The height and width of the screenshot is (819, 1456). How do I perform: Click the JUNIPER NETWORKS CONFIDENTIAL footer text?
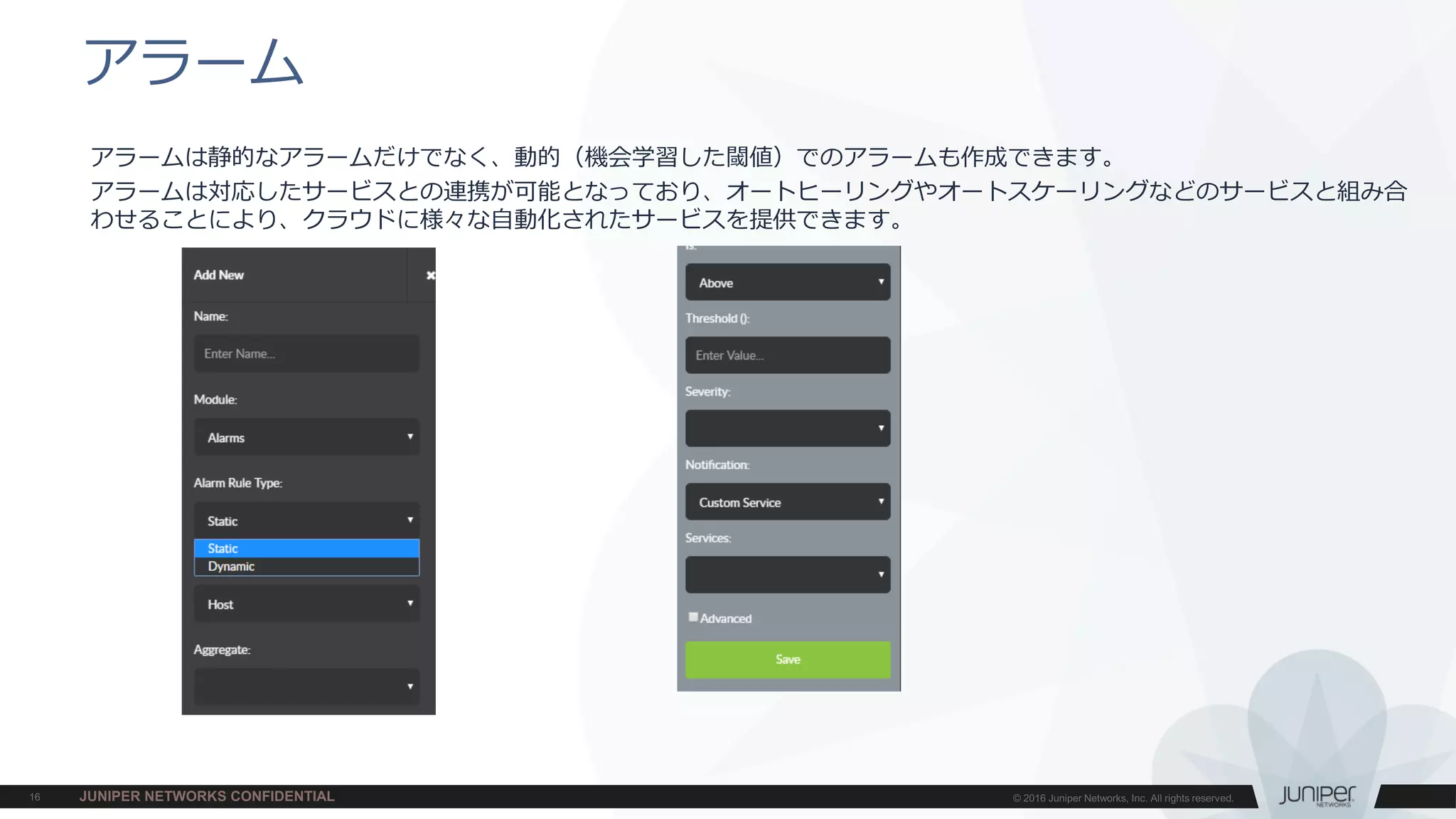pyautogui.click(x=207, y=796)
